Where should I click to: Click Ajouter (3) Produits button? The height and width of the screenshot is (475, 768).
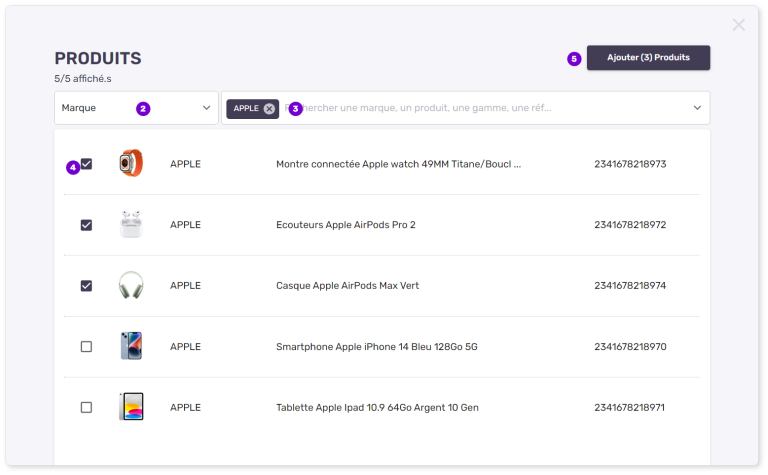pyautogui.click(x=648, y=58)
